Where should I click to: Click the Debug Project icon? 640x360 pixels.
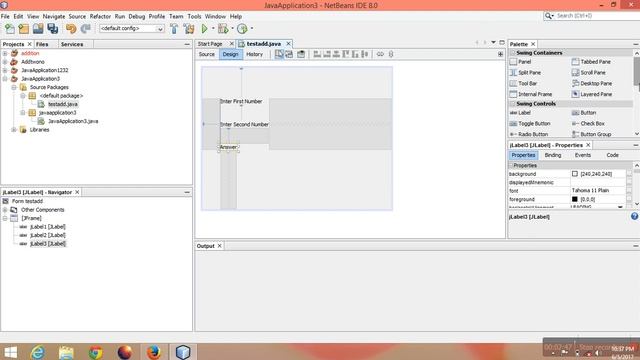(223, 29)
